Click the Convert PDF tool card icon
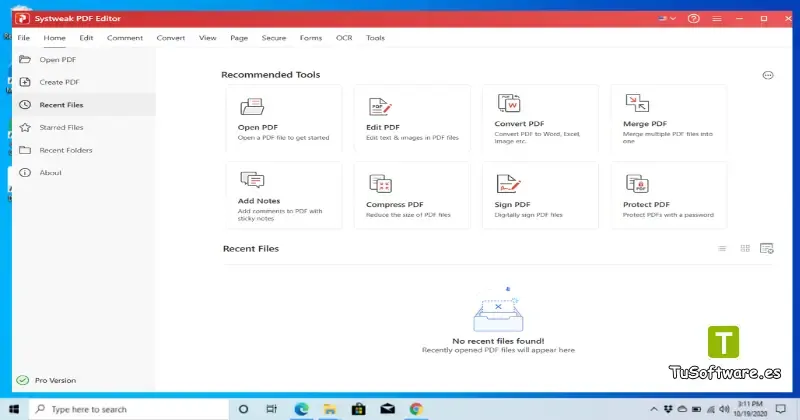Image resolution: width=800 pixels, height=420 pixels. [x=509, y=103]
